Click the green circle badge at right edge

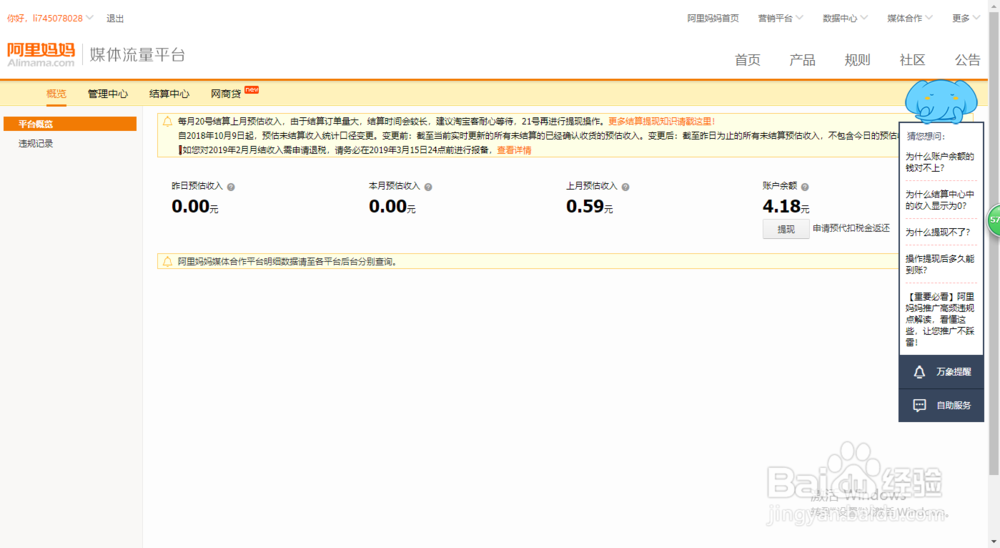pos(994,220)
